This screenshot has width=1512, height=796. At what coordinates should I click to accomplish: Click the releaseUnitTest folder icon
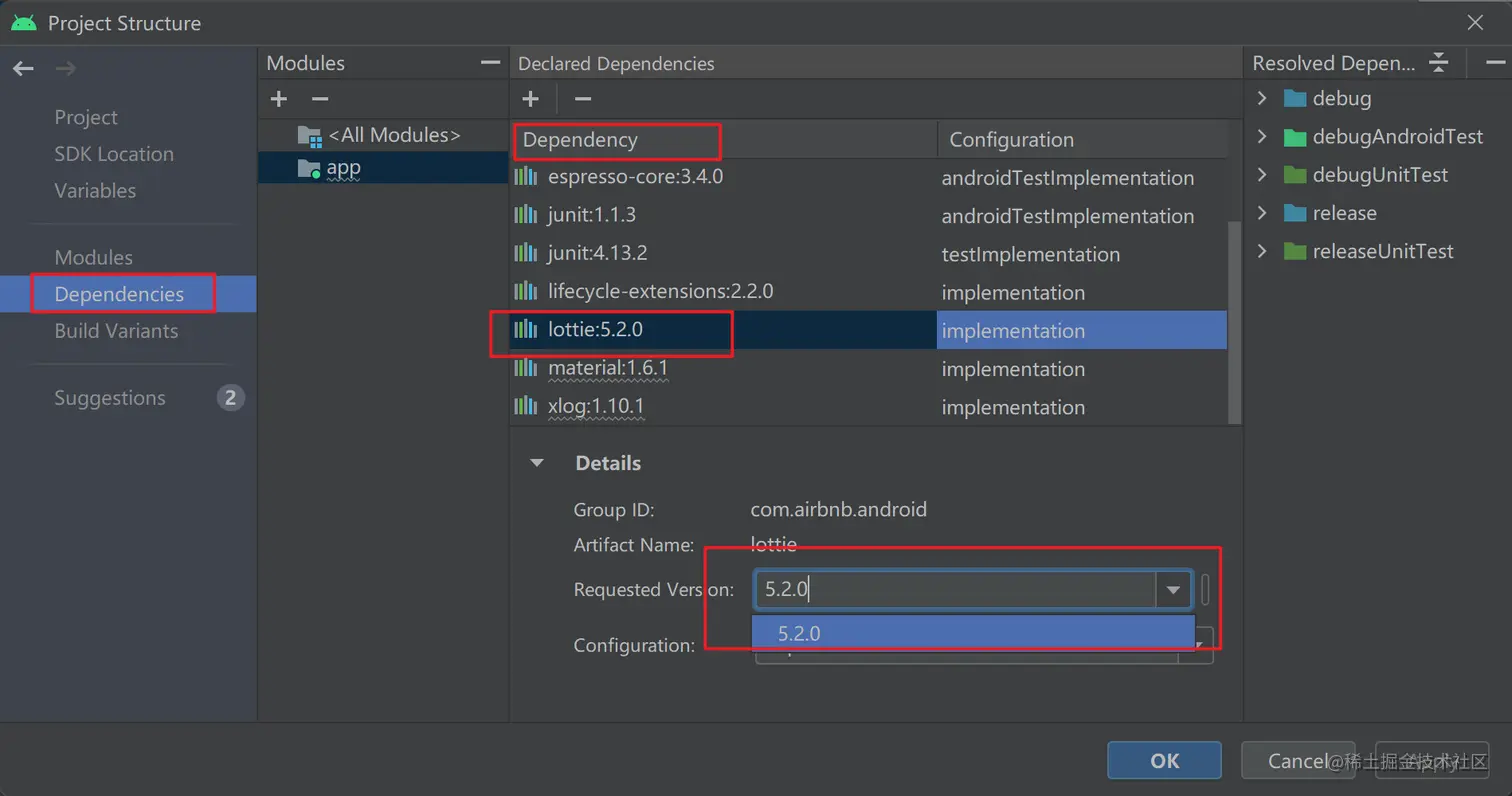[1295, 251]
